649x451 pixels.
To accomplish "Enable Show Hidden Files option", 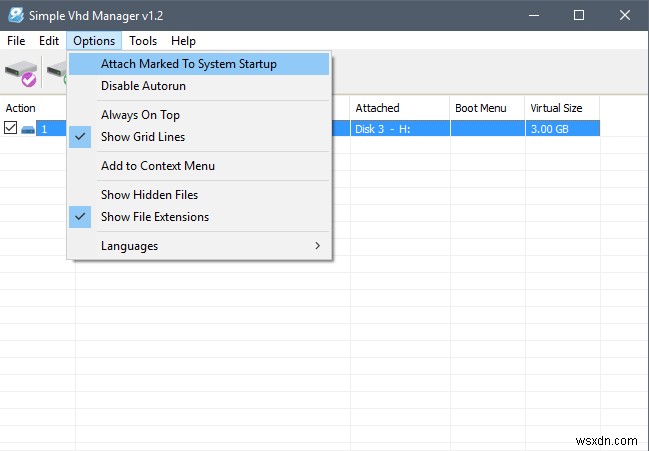I will pyautogui.click(x=149, y=195).
